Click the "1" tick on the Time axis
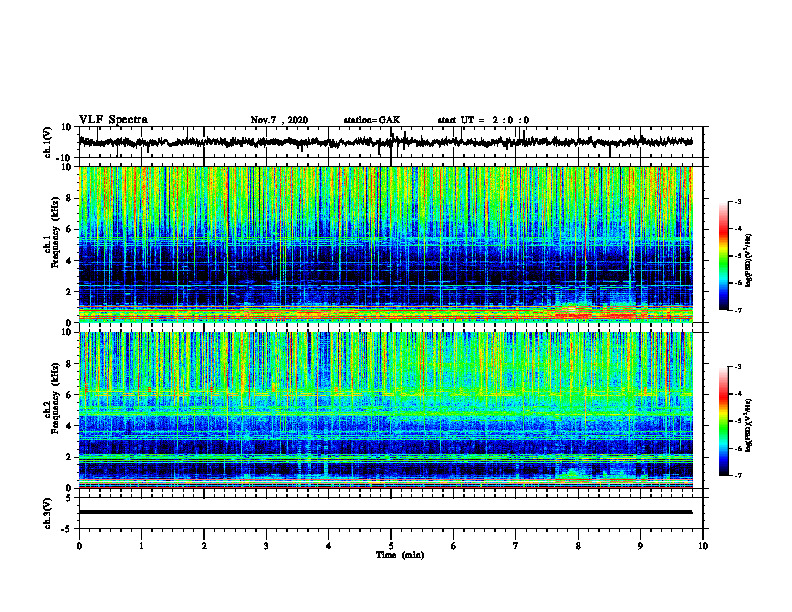The height and width of the screenshot is (612, 792). pos(141,546)
